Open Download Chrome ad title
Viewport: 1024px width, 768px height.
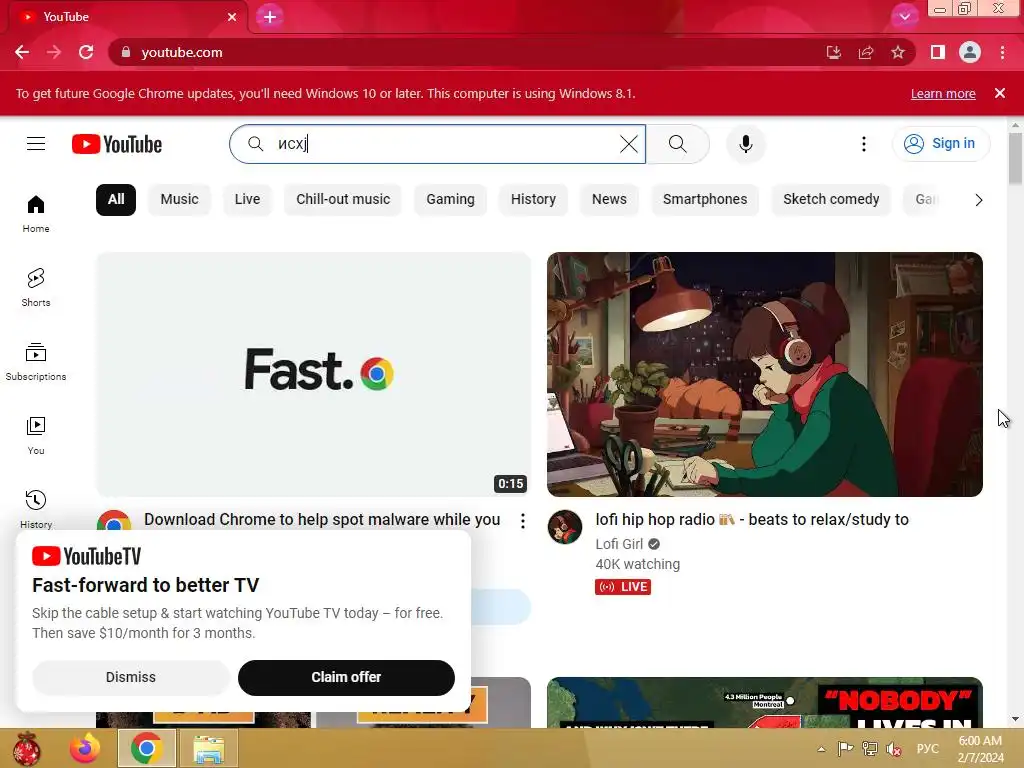pos(322,520)
